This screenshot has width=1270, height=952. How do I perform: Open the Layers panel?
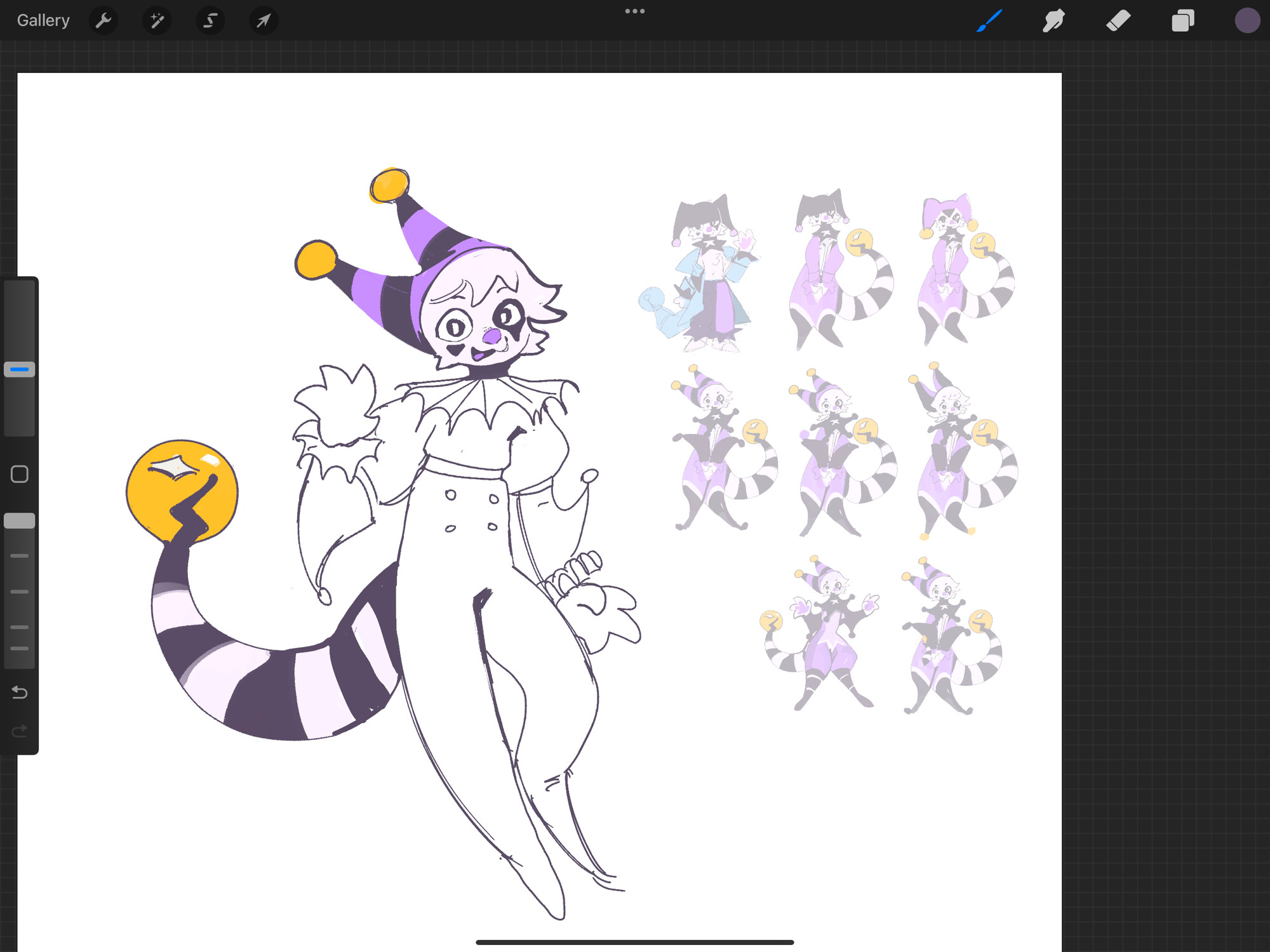point(1183,20)
